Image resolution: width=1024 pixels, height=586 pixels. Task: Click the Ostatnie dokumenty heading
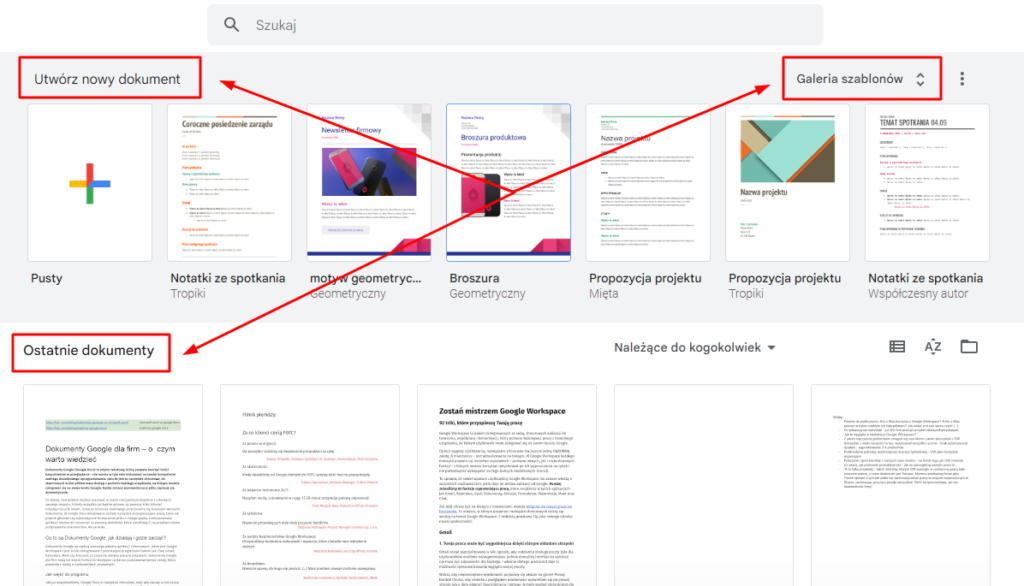tap(89, 351)
